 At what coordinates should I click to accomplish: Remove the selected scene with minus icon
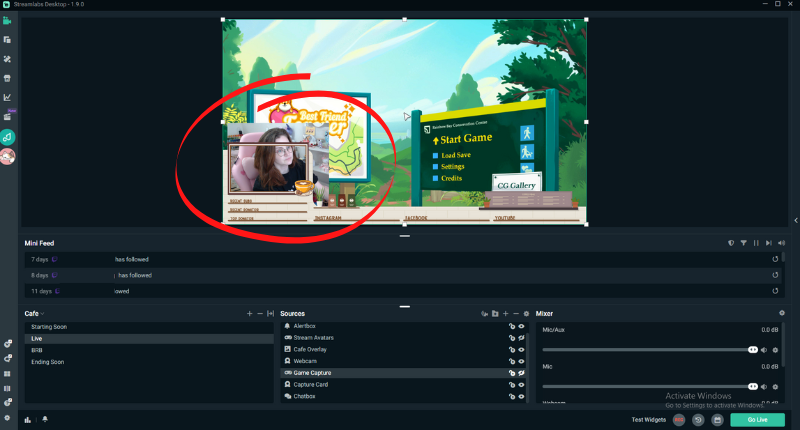(260, 313)
